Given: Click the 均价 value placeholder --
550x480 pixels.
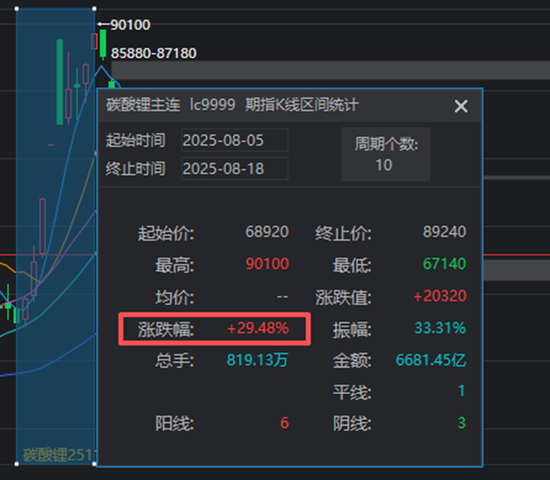Looking at the screenshot, I should pos(282,297).
